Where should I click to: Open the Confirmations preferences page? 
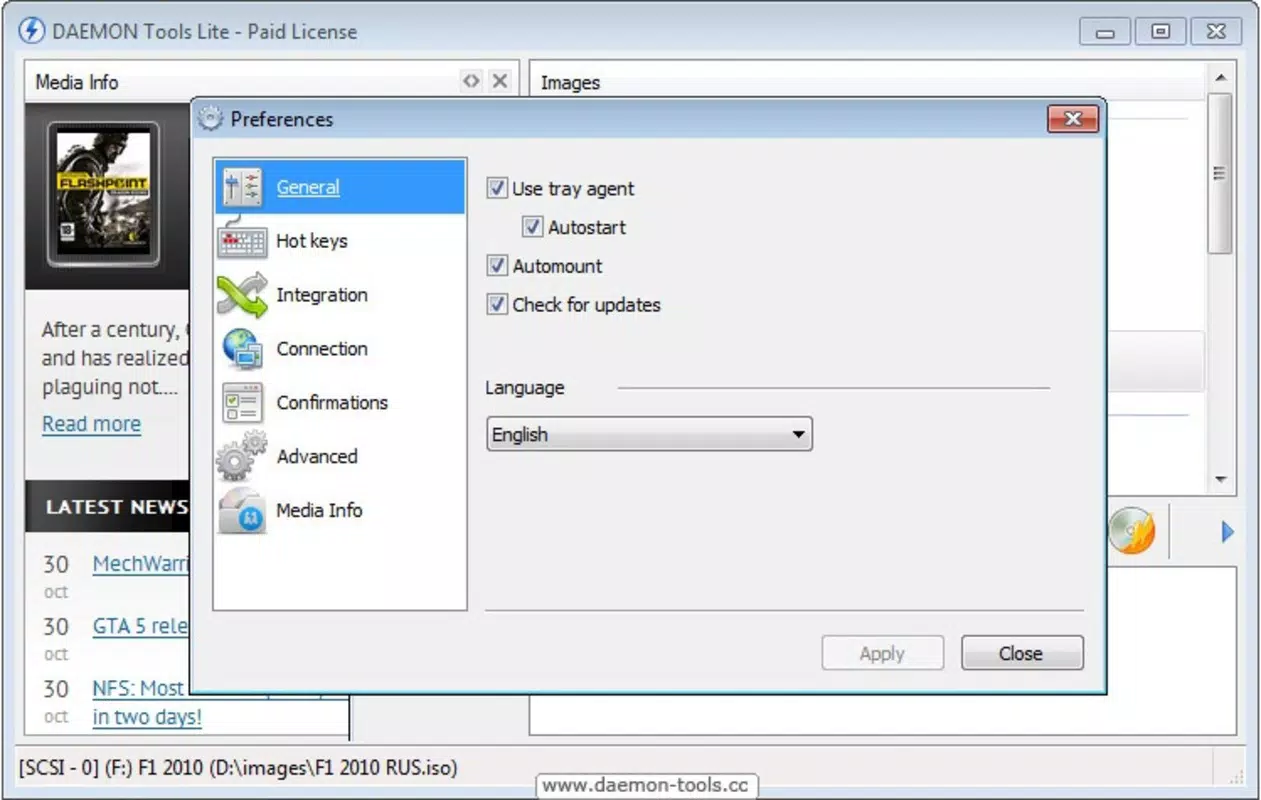pyautogui.click(x=340, y=403)
